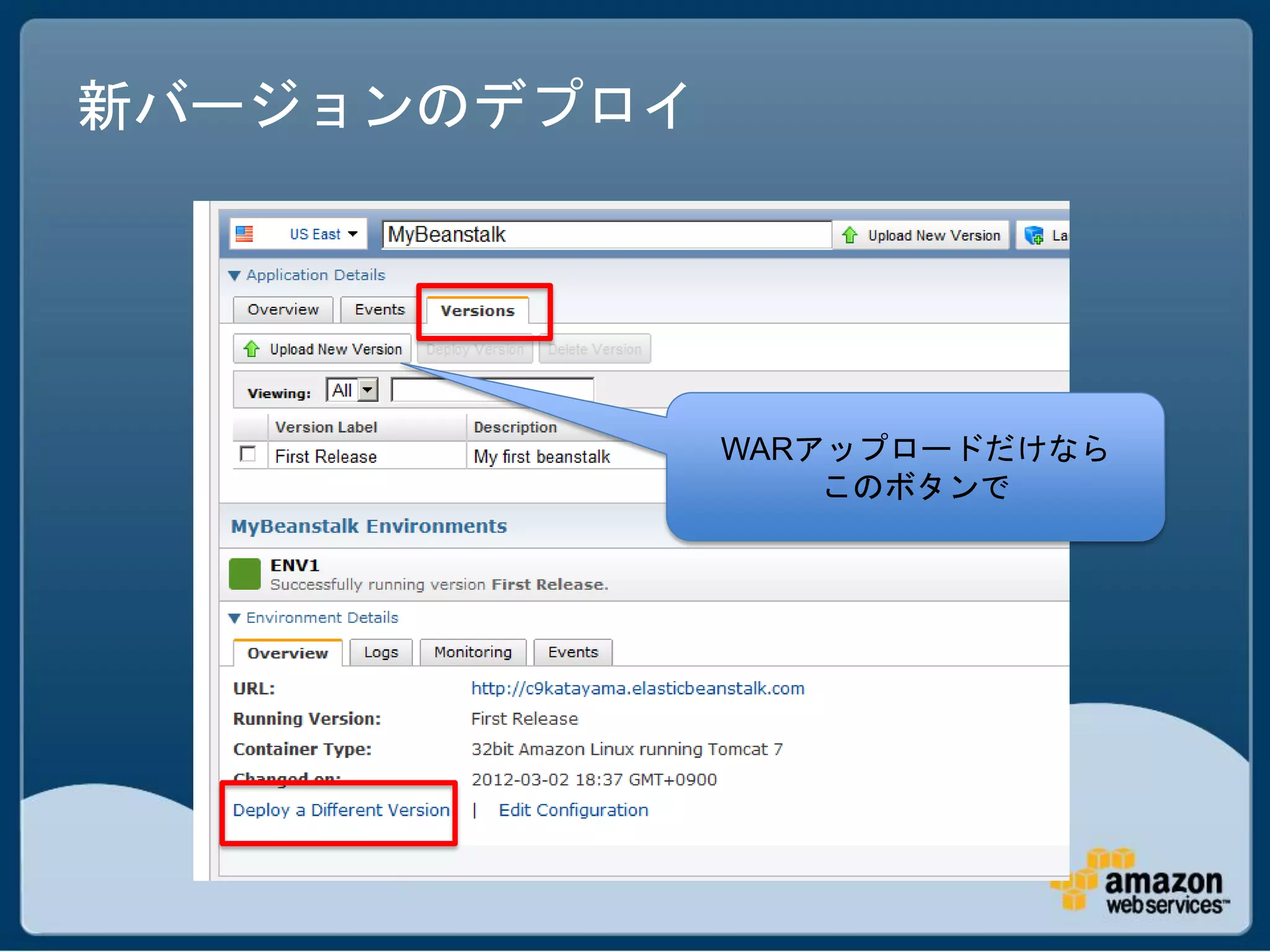Screen dimensions: 1270x952
Task: Check the First Release version checkbox
Action: pyautogui.click(x=247, y=454)
